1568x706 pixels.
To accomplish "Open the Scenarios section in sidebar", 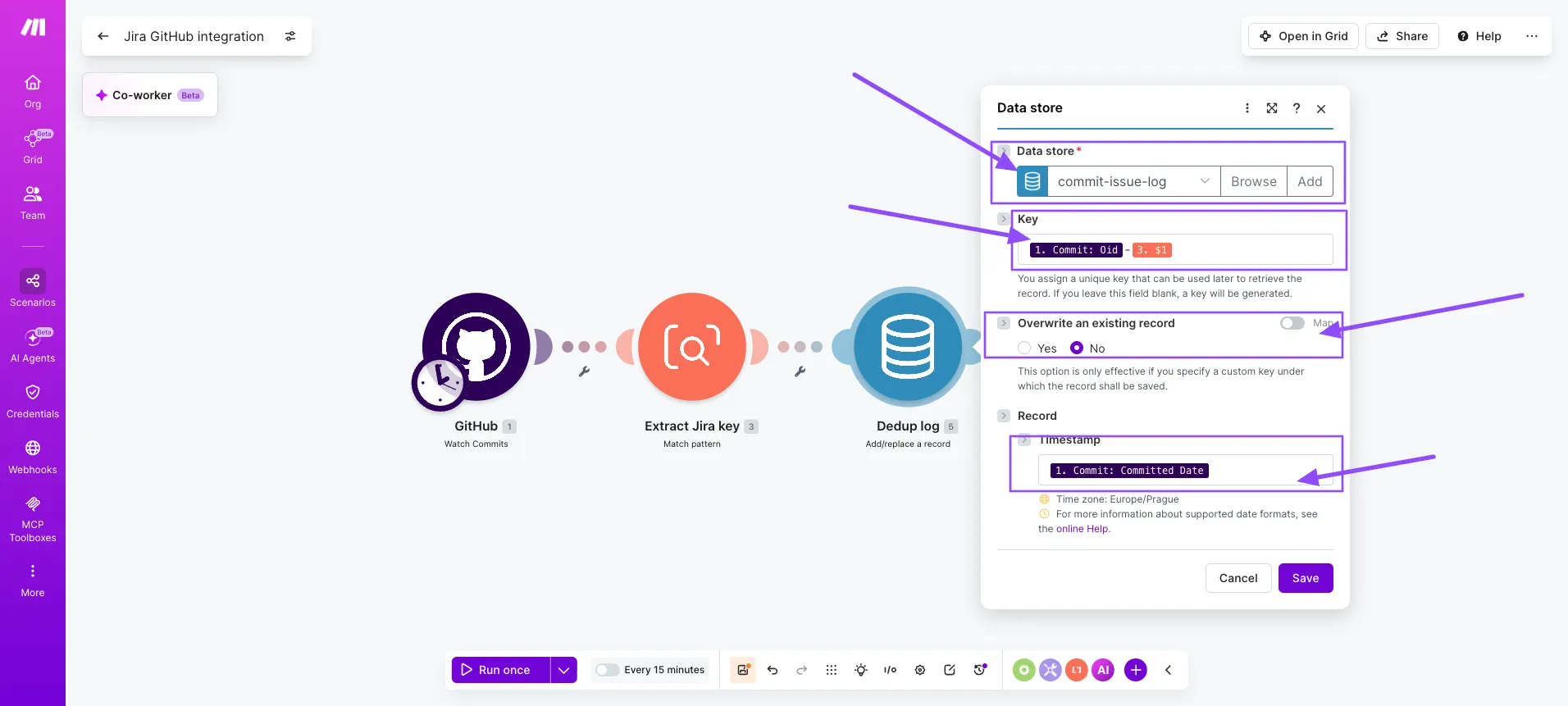I will (33, 289).
